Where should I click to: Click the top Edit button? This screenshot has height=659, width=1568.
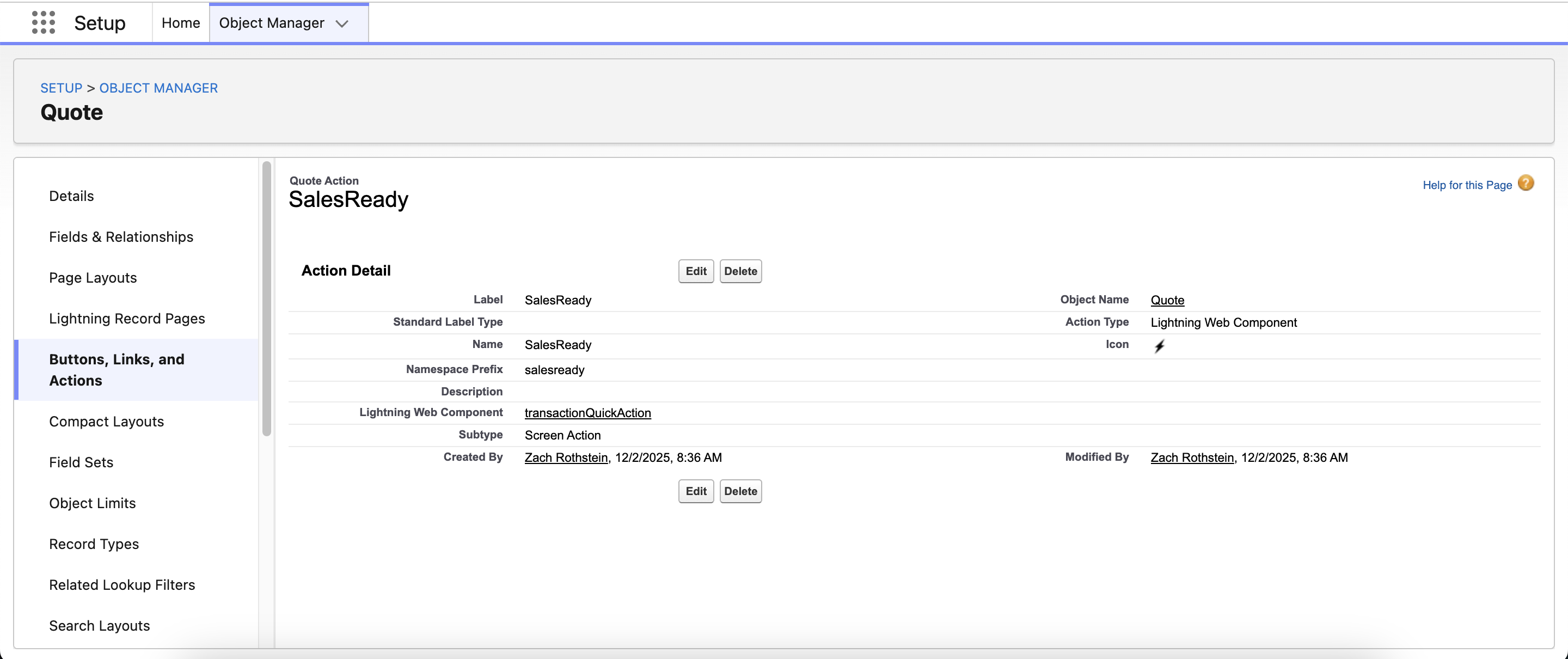pos(695,271)
